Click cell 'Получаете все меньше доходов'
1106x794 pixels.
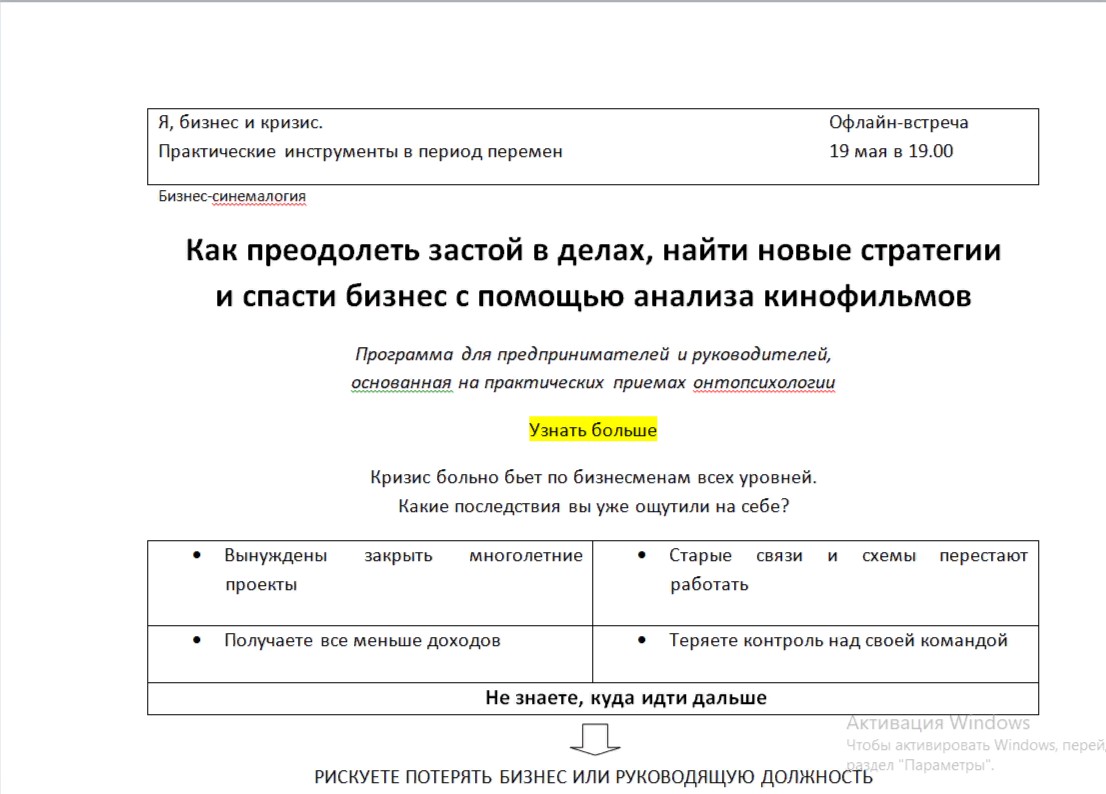tap(370, 654)
